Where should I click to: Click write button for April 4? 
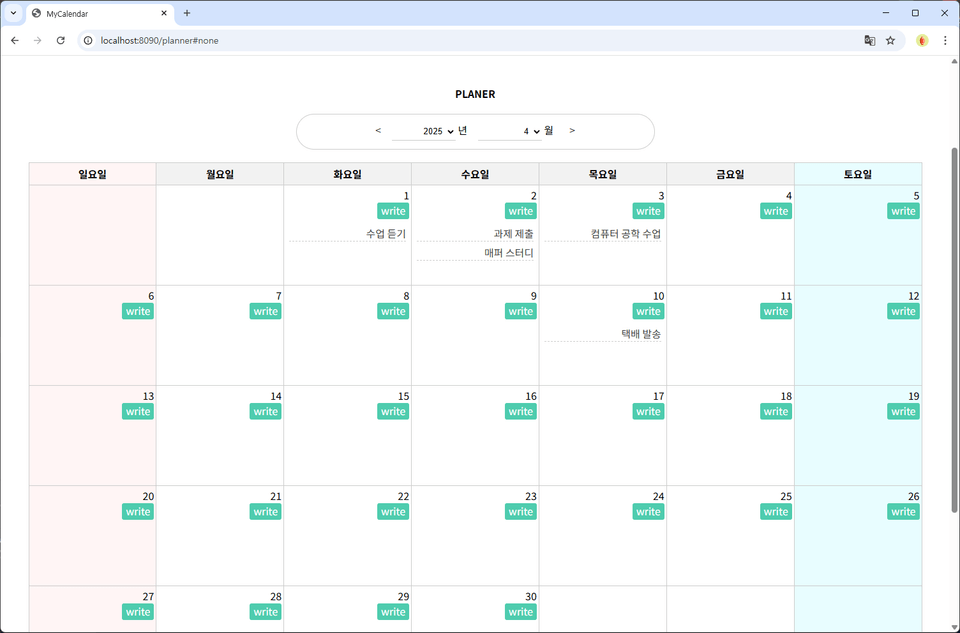pyautogui.click(x=776, y=211)
